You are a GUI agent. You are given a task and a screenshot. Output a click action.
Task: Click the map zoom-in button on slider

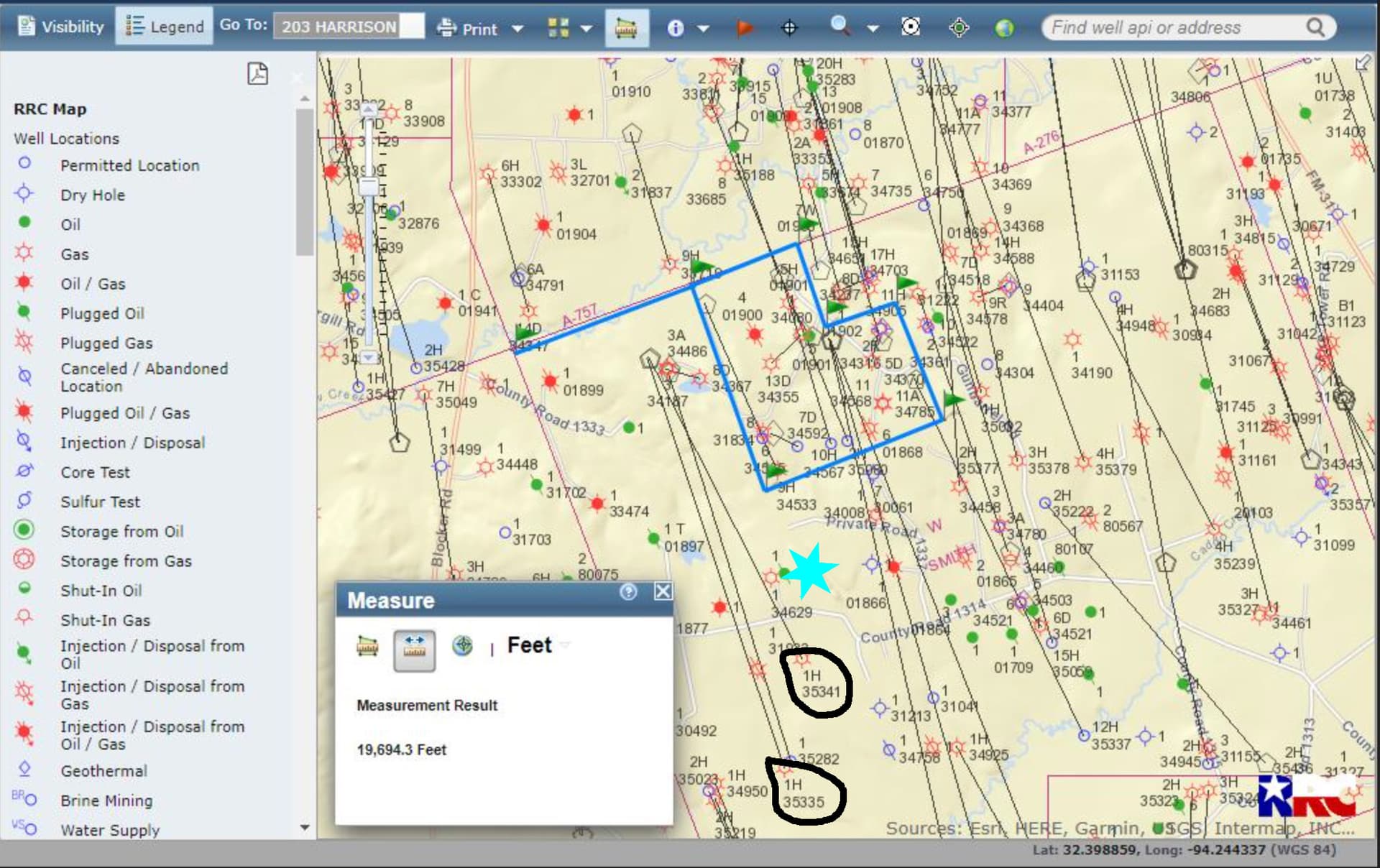pos(369,108)
